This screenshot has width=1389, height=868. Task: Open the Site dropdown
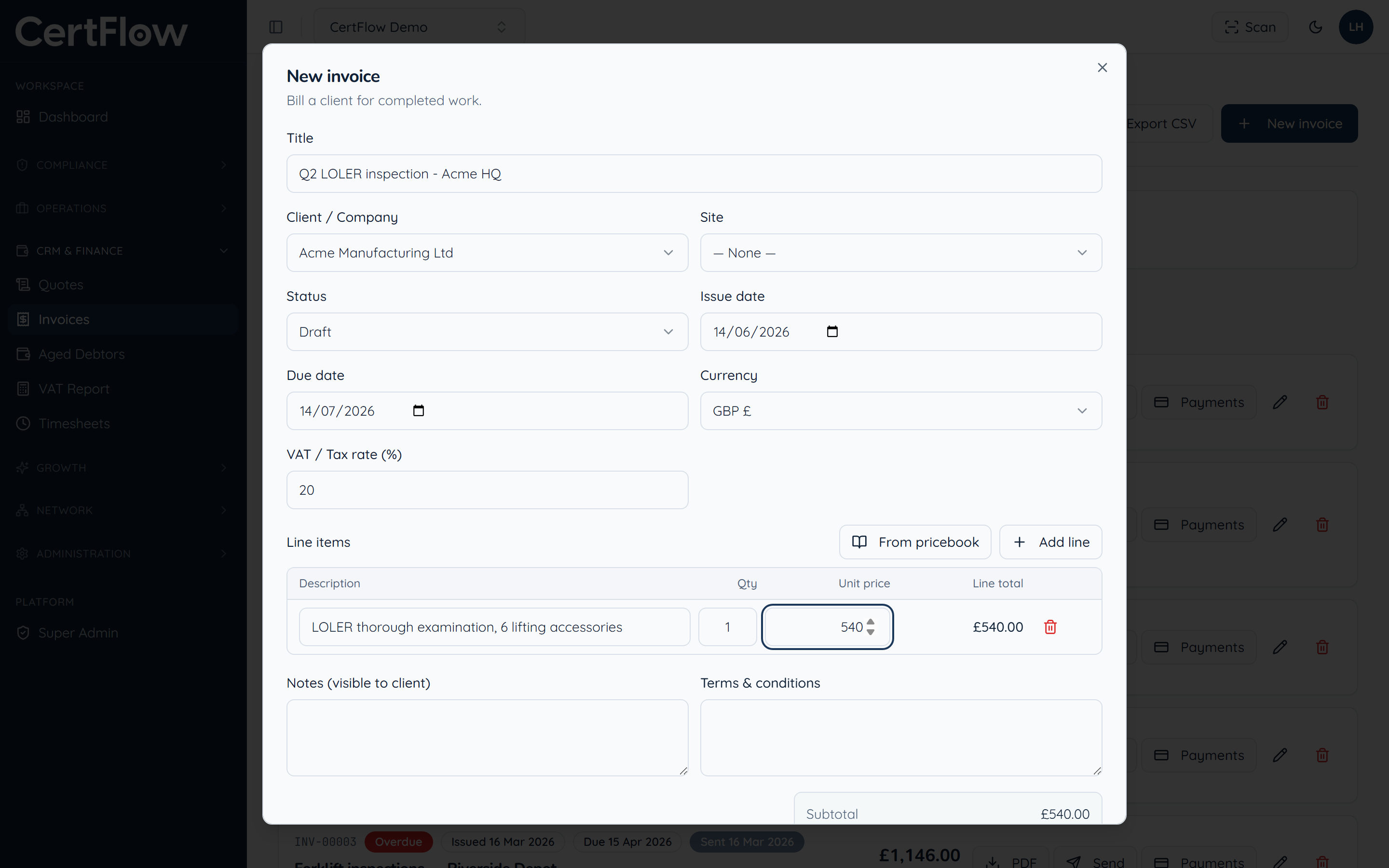point(900,253)
